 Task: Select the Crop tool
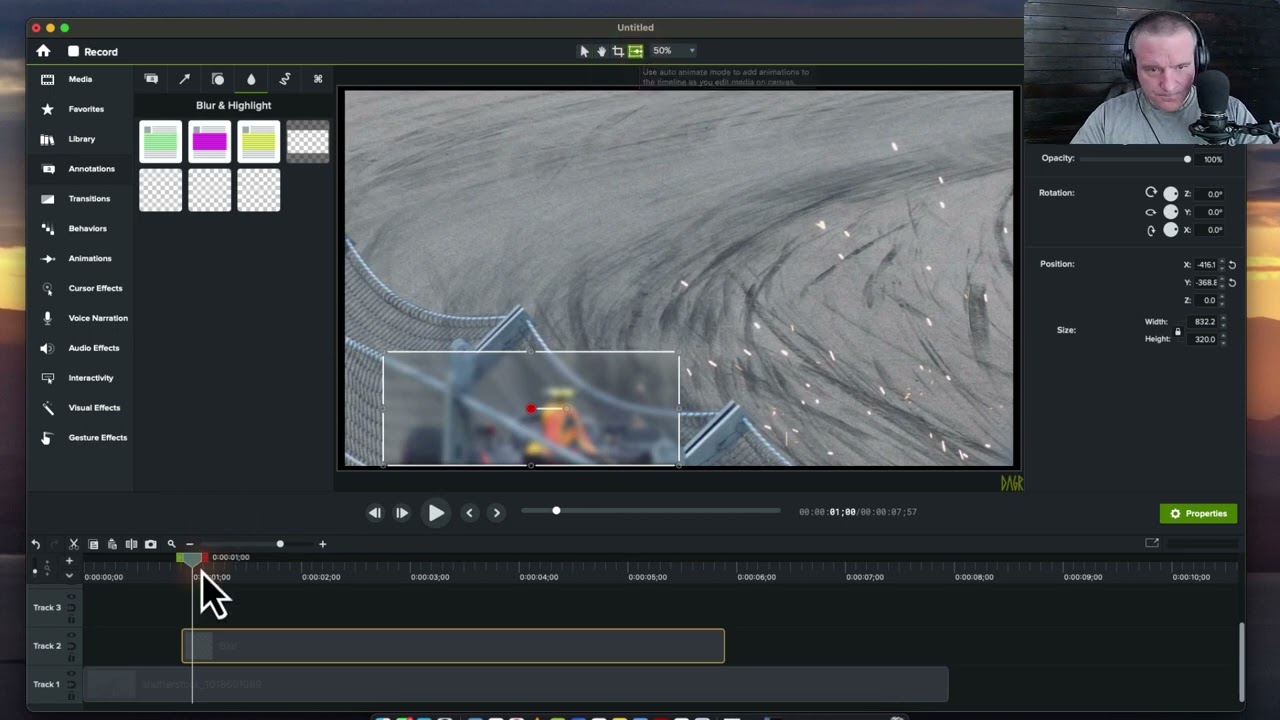click(x=618, y=51)
